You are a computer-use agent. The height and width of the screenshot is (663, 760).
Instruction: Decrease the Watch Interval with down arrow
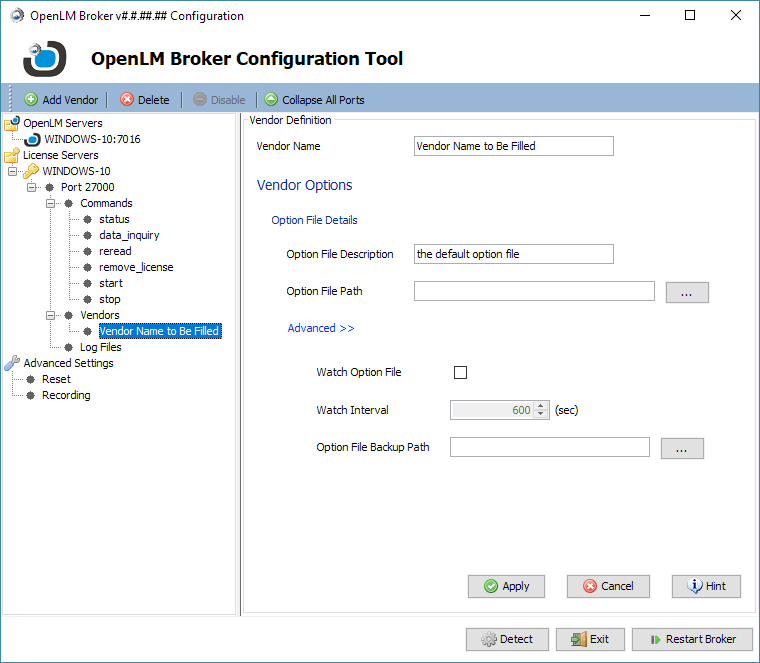point(541,414)
